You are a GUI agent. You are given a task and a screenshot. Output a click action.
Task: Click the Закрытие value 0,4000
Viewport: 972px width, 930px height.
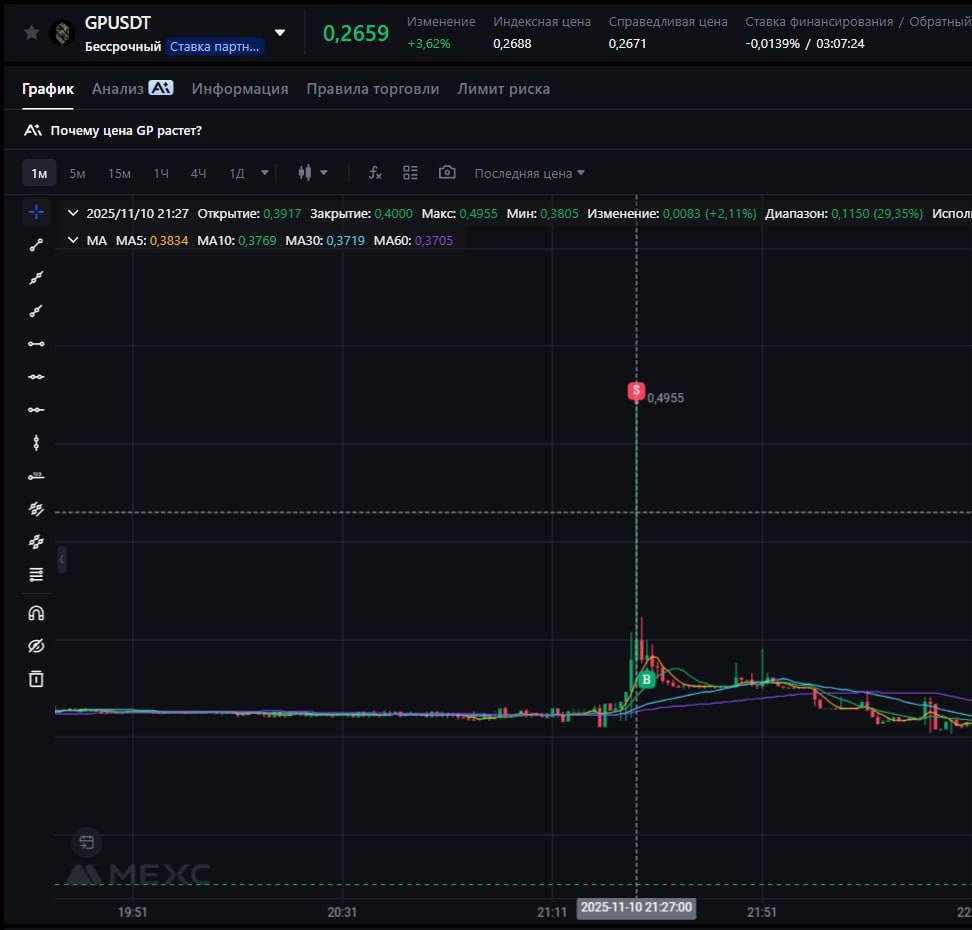tap(394, 213)
